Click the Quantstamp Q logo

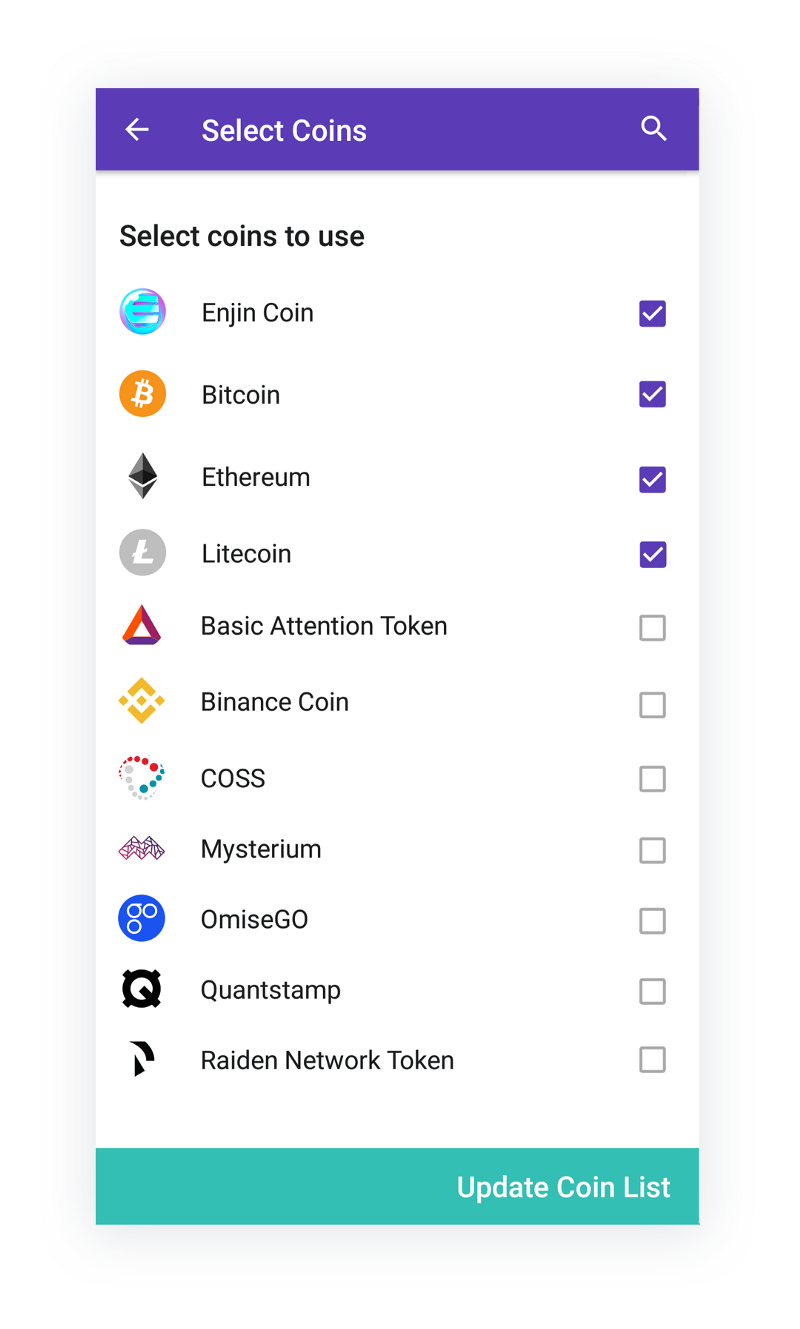(142, 989)
